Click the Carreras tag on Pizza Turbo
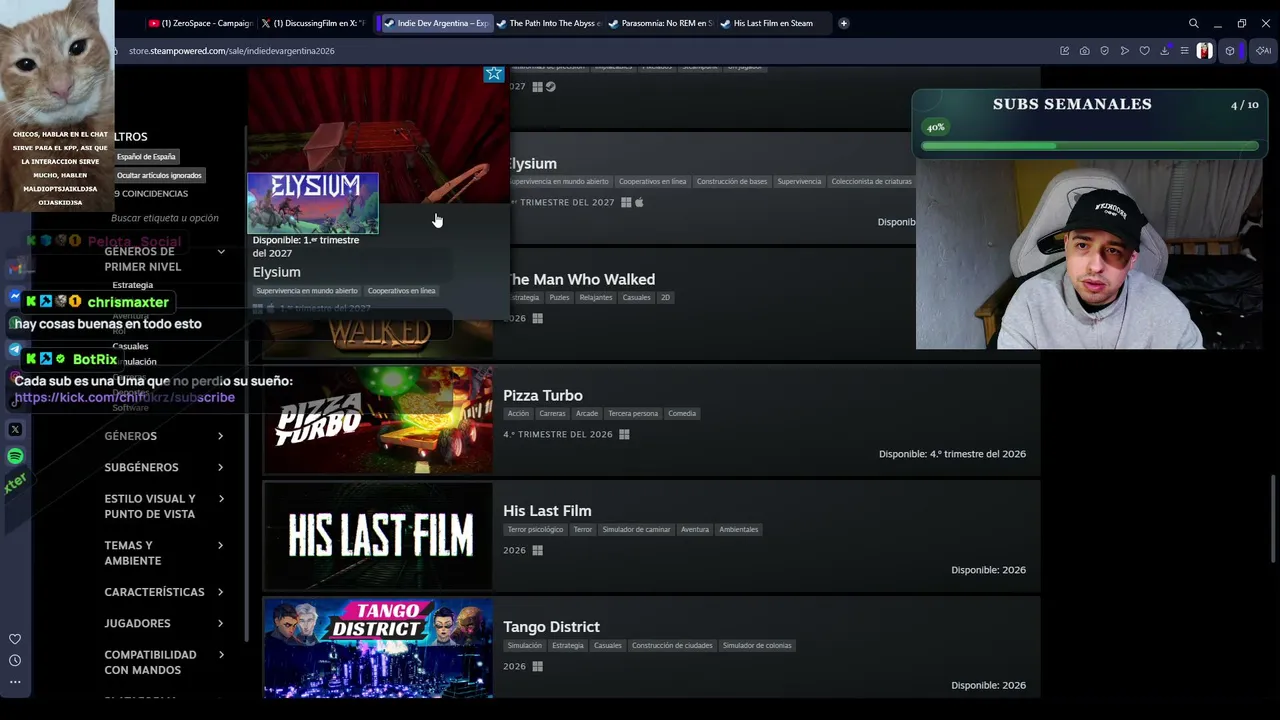This screenshot has width=1280, height=720. (x=552, y=413)
